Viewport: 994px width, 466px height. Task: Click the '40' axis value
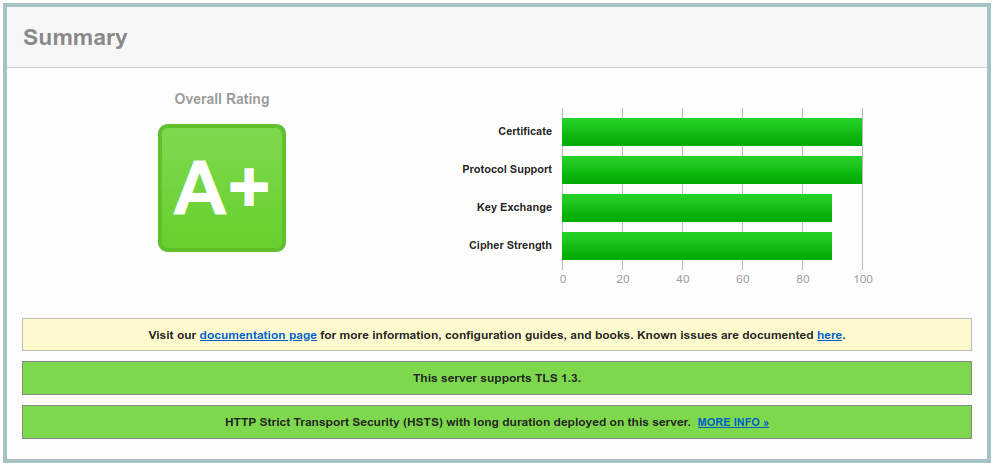pyautogui.click(x=682, y=280)
